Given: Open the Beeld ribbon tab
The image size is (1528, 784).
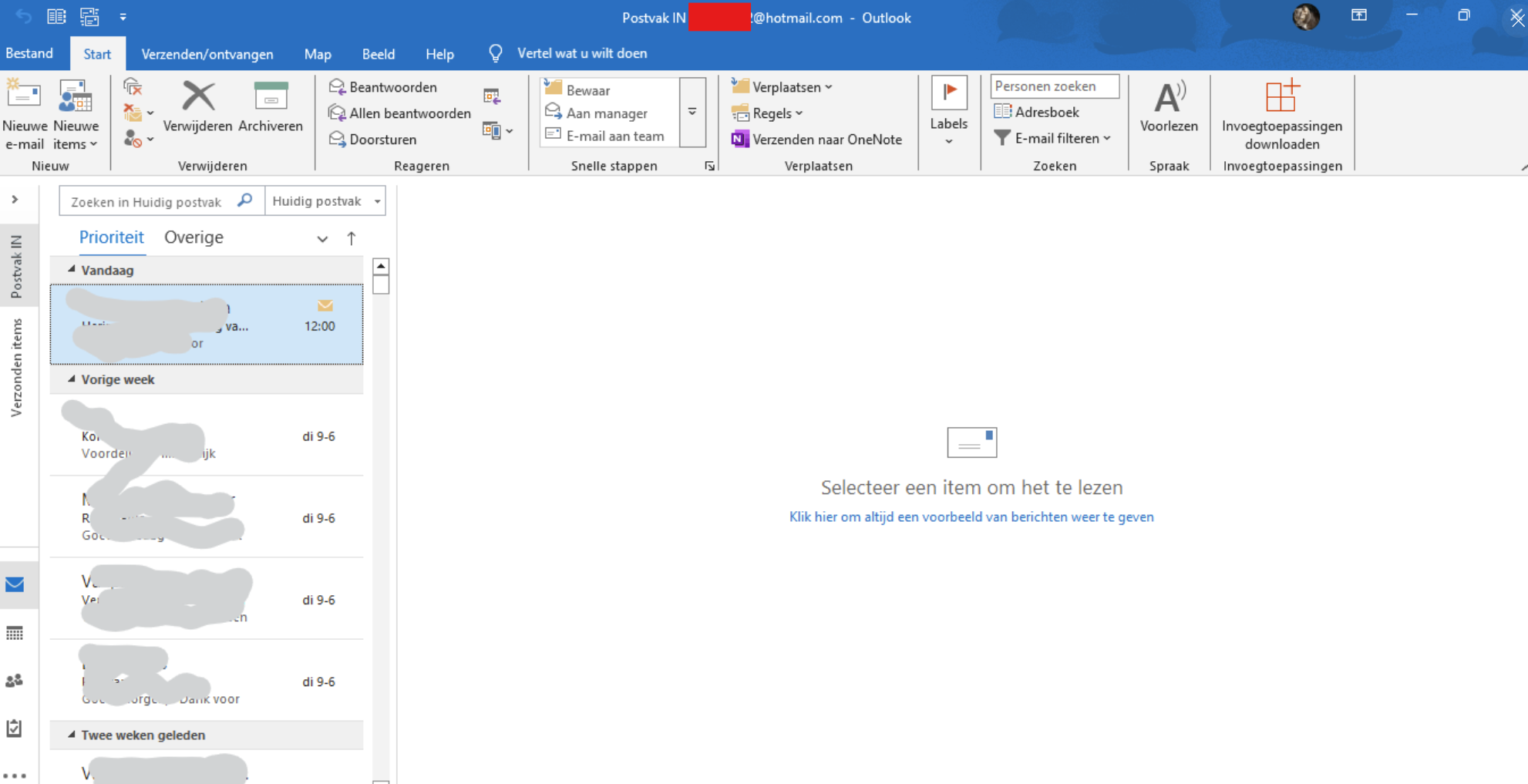Looking at the screenshot, I should pyautogui.click(x=379, y=54).
